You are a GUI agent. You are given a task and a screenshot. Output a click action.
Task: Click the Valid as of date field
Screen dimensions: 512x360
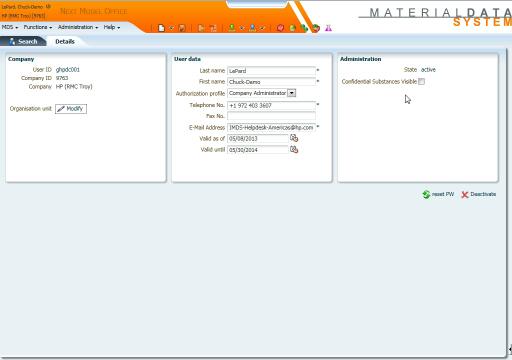click(x=258, y=138)
